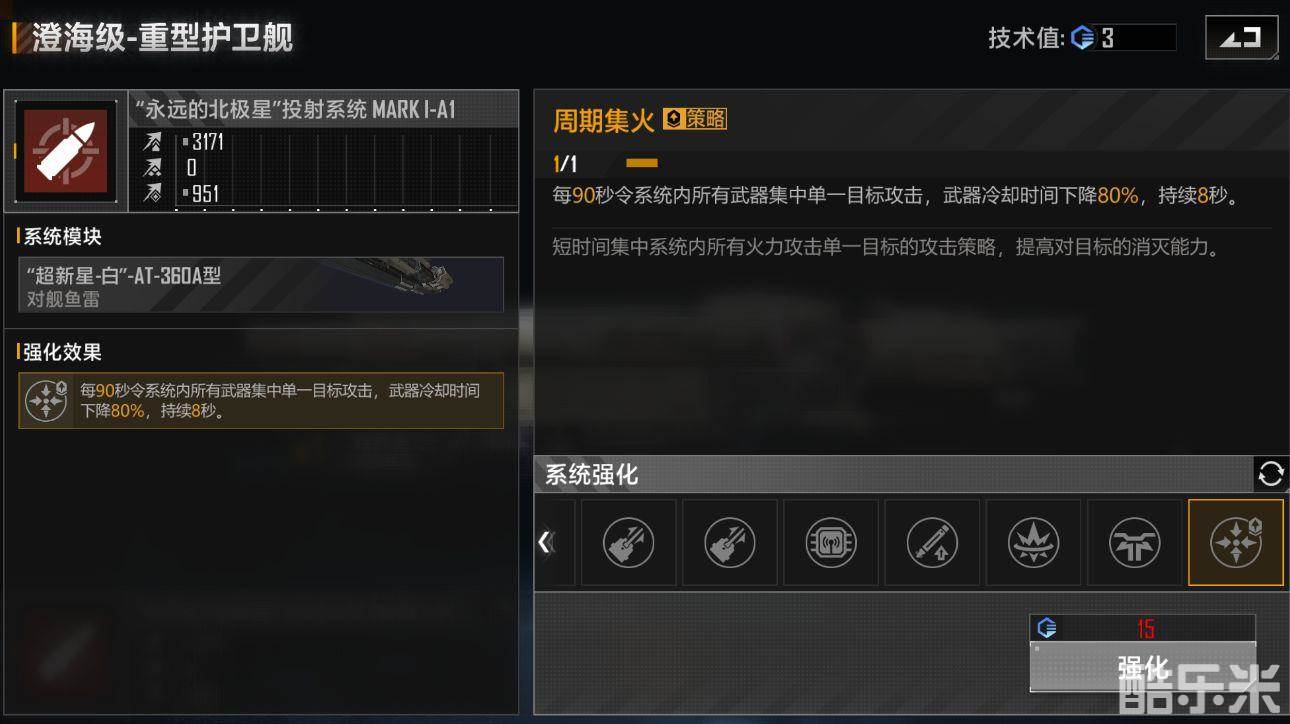Click the 策略 strategy tag label
This screenshot has width=1290, height=724.
pos(695,119)
